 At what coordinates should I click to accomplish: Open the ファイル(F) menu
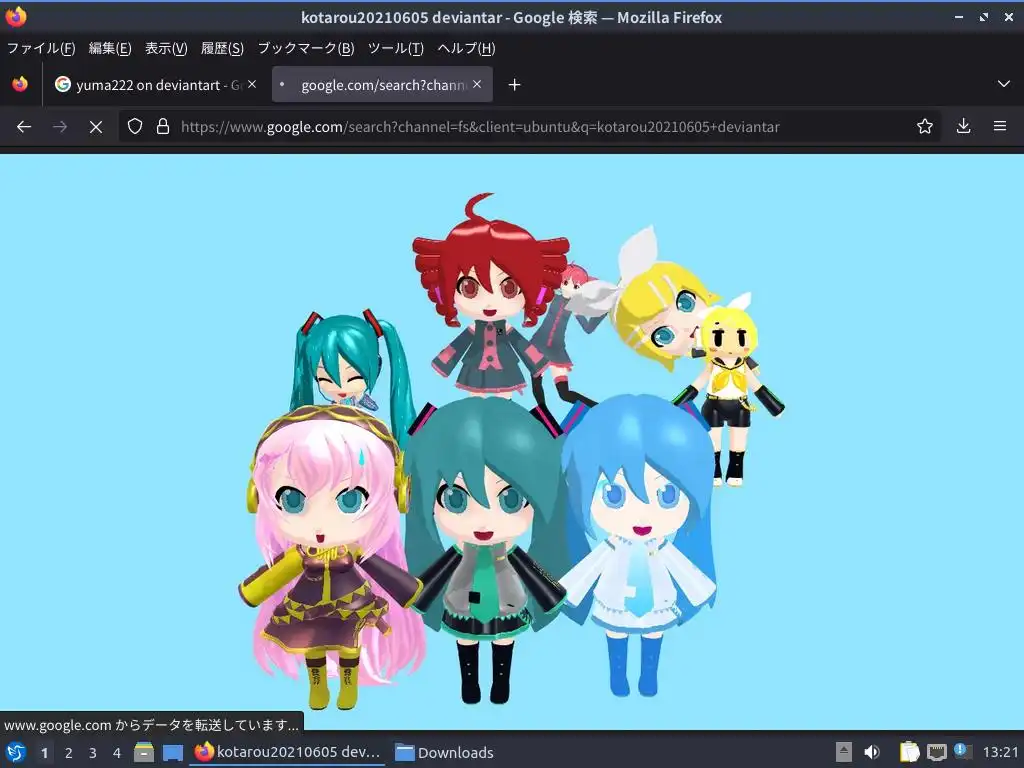(40, 48)
